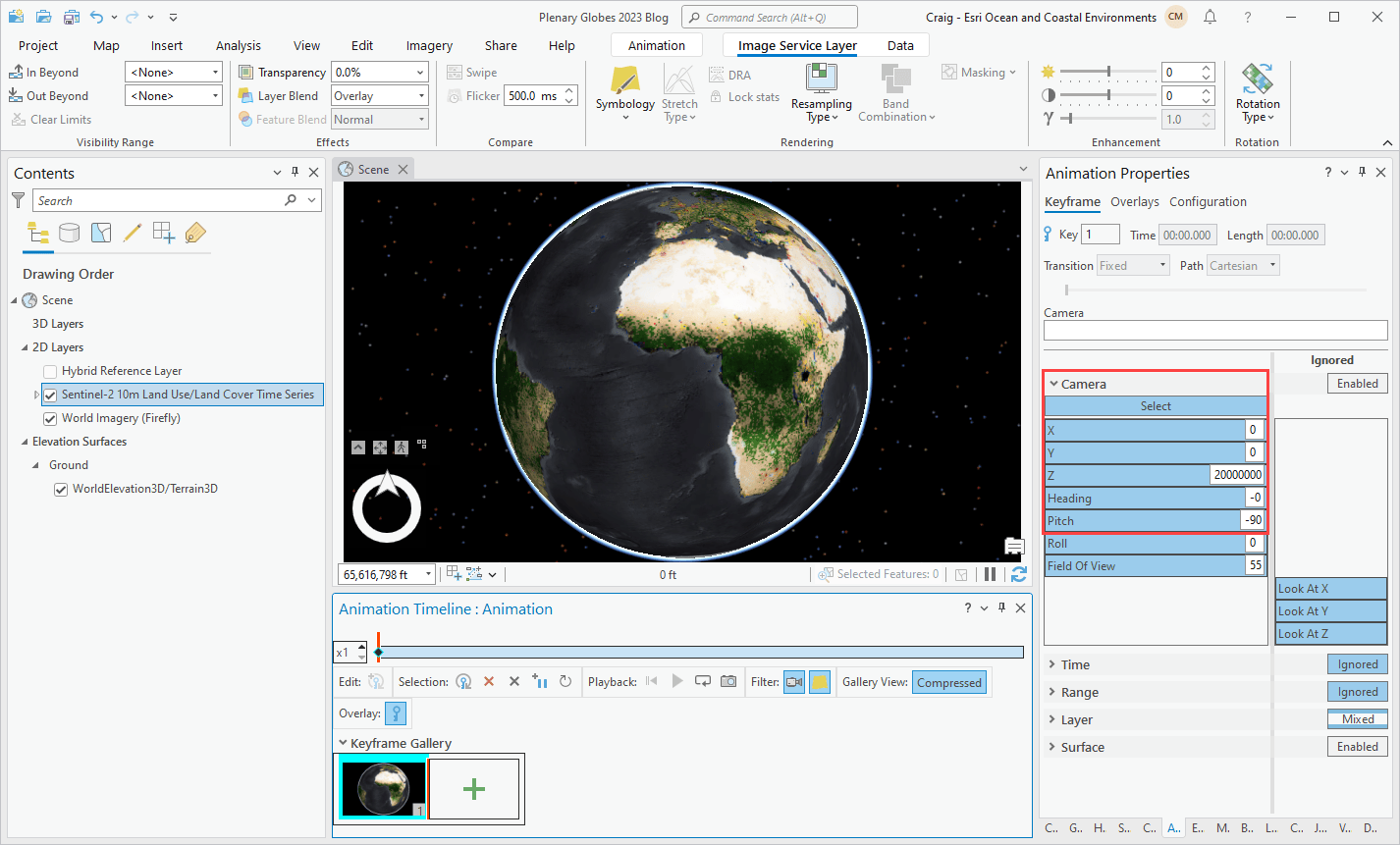Open the Overlays tab
The image size is (1400, 845).
1134,202
